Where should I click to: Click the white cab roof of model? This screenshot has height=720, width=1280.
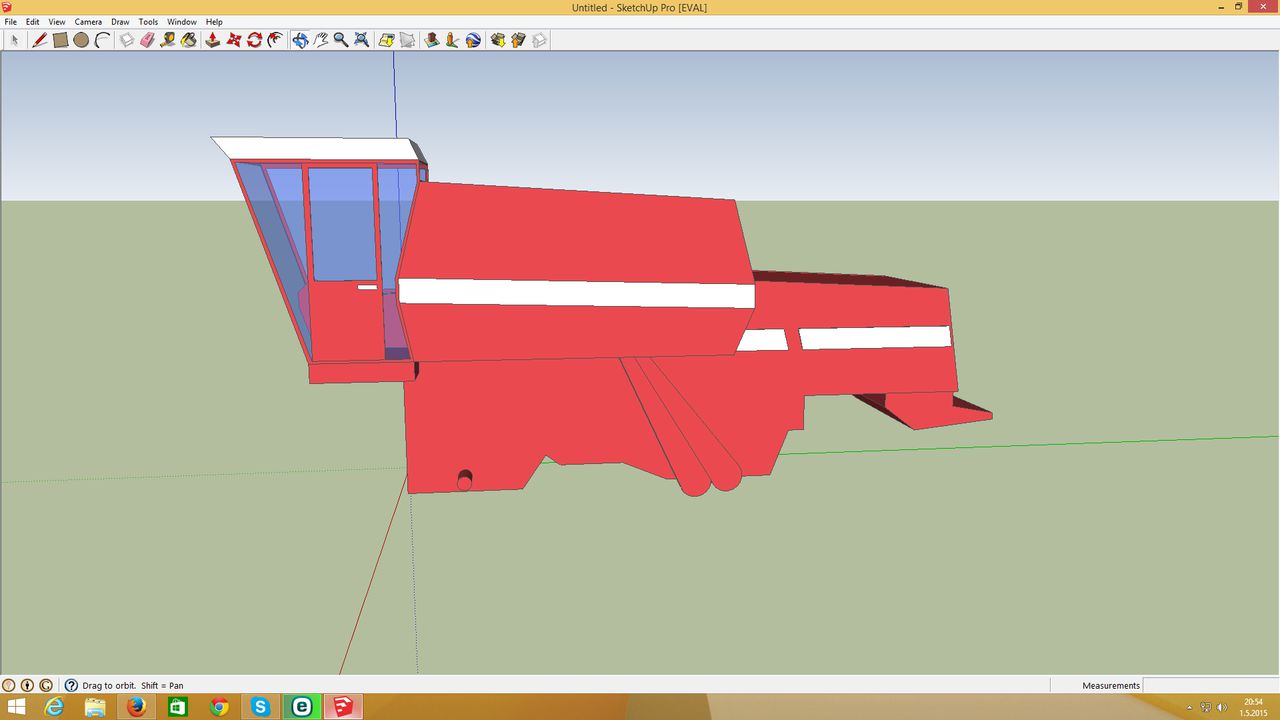[318, 148]
